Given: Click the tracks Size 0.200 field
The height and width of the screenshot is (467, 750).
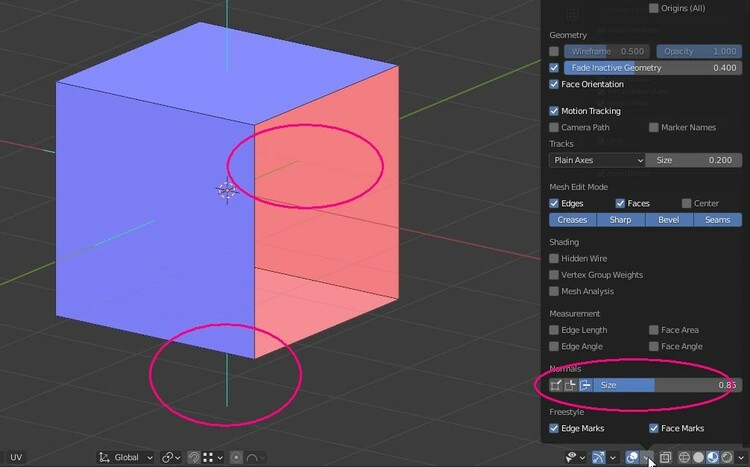Looking at the screenshot, I should pos(693,160).
